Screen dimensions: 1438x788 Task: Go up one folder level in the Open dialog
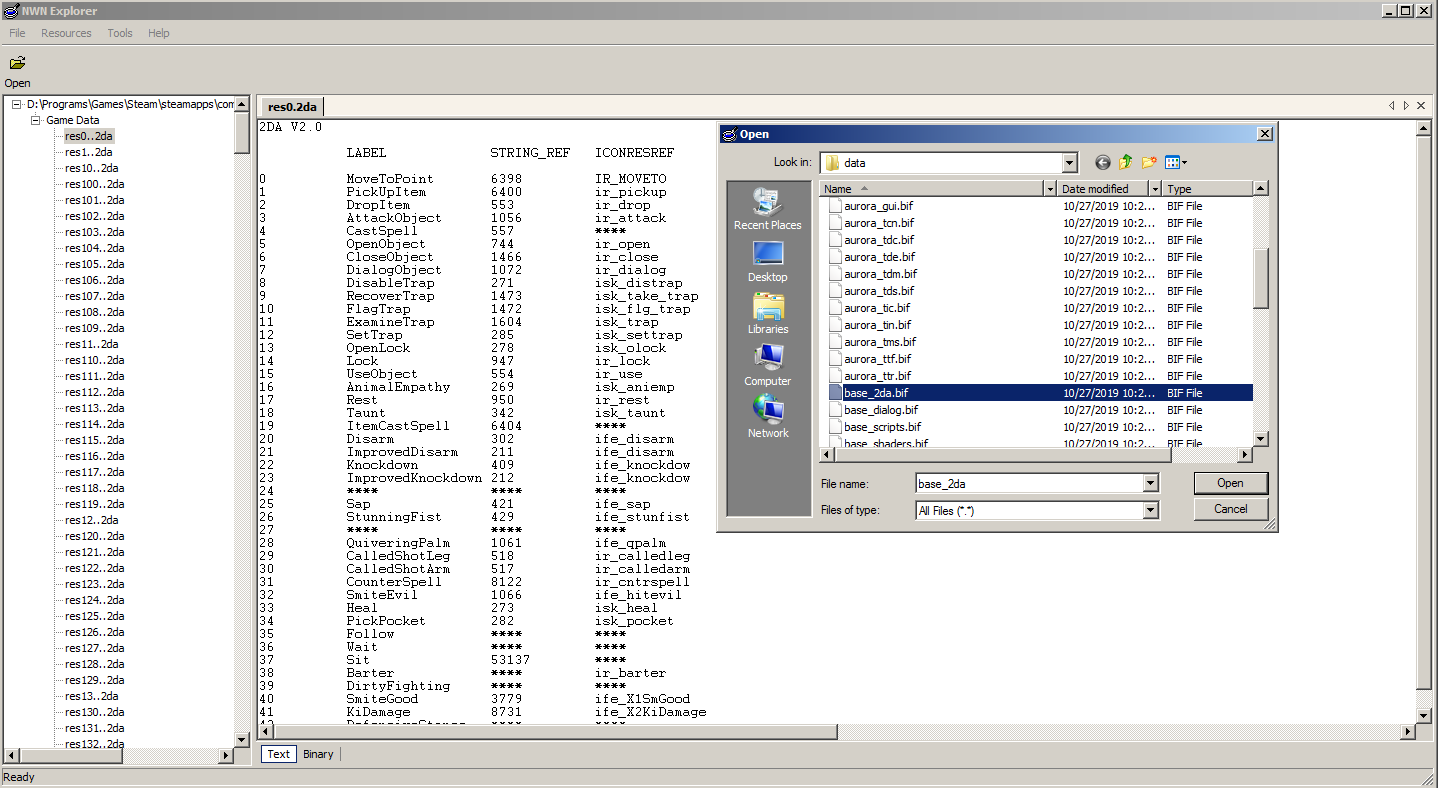tap(1126, 162)
